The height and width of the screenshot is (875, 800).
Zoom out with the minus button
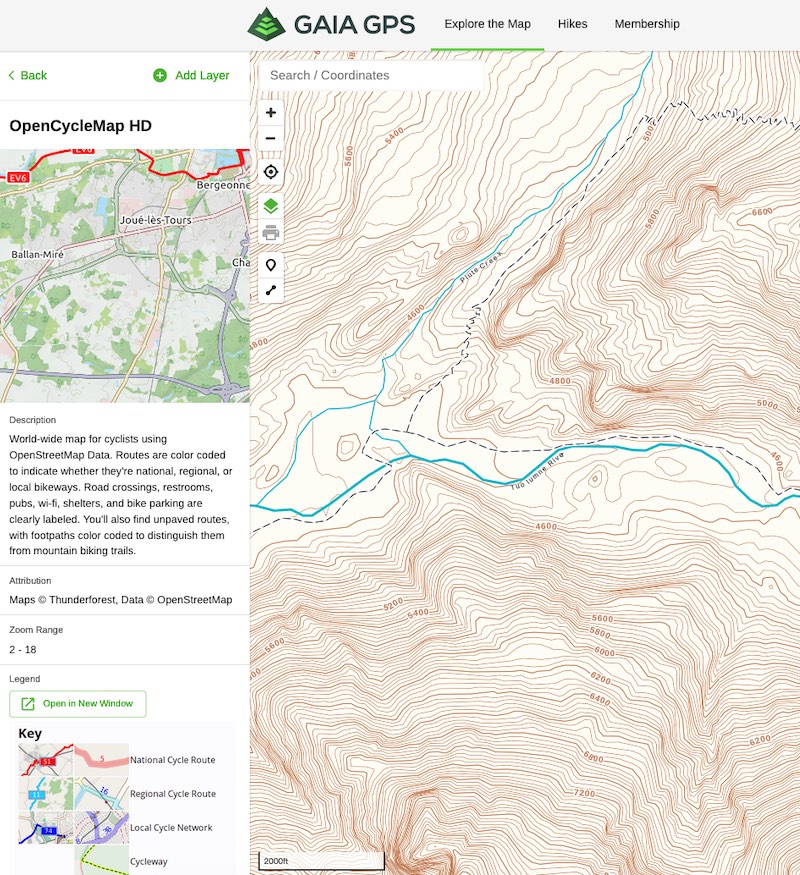point(271,138)
